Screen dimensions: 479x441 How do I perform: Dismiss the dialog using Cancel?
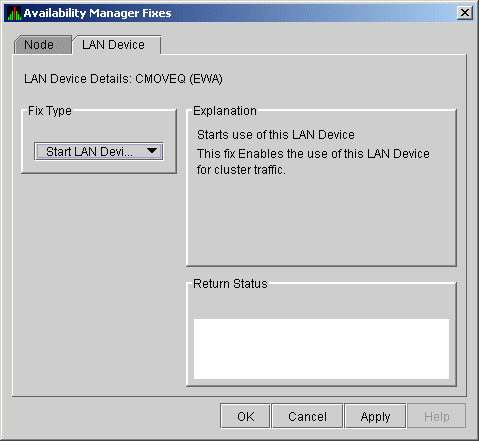click(307, 416)
